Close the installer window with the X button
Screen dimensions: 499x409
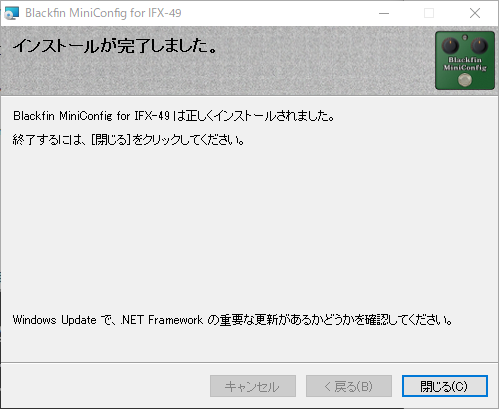[475, 13]
